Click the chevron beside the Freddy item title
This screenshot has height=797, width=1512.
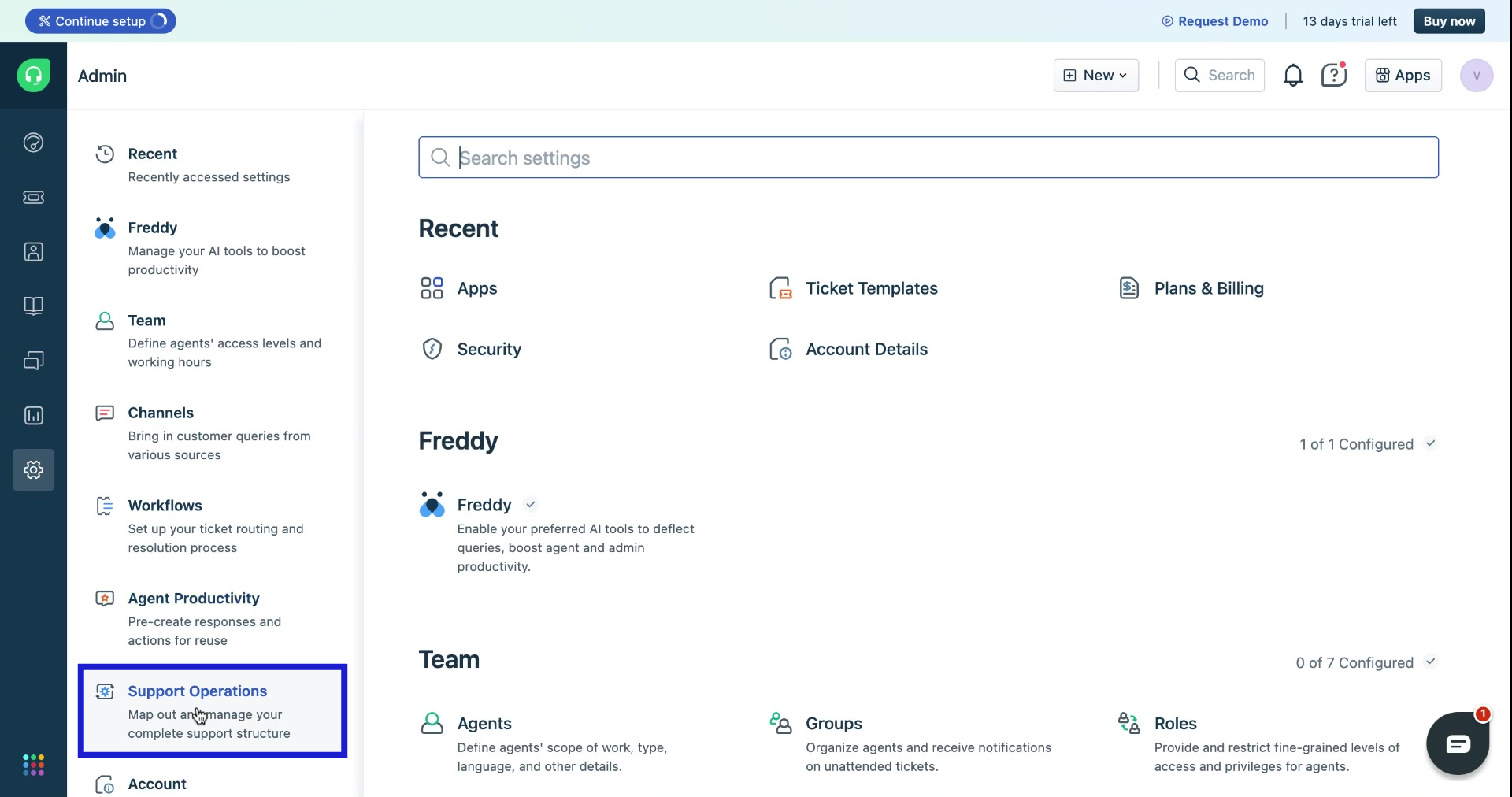click(531, 505)
